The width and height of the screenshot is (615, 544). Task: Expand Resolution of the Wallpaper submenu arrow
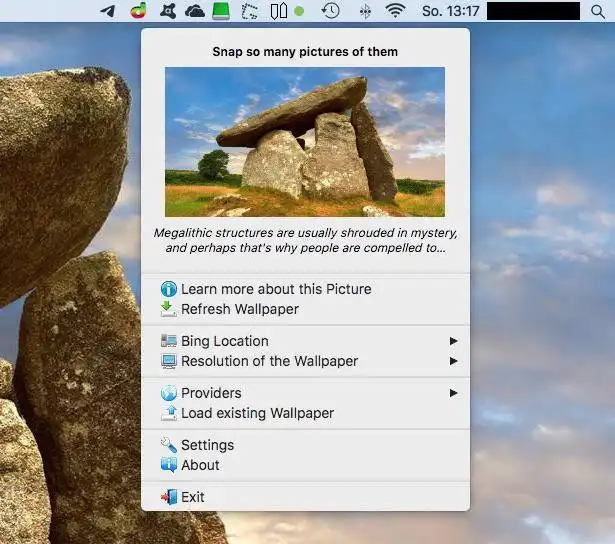454,361
